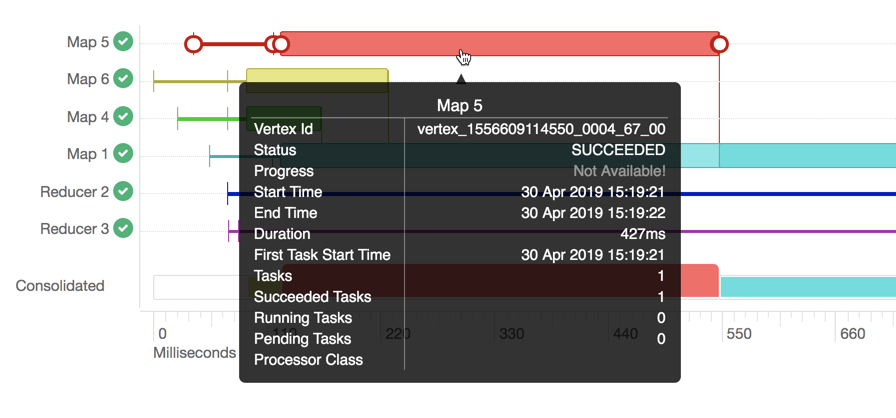This screenshot has height=418, width=896.
Task: Click the Map 1 vertex name label
Action: click(88, 154)
